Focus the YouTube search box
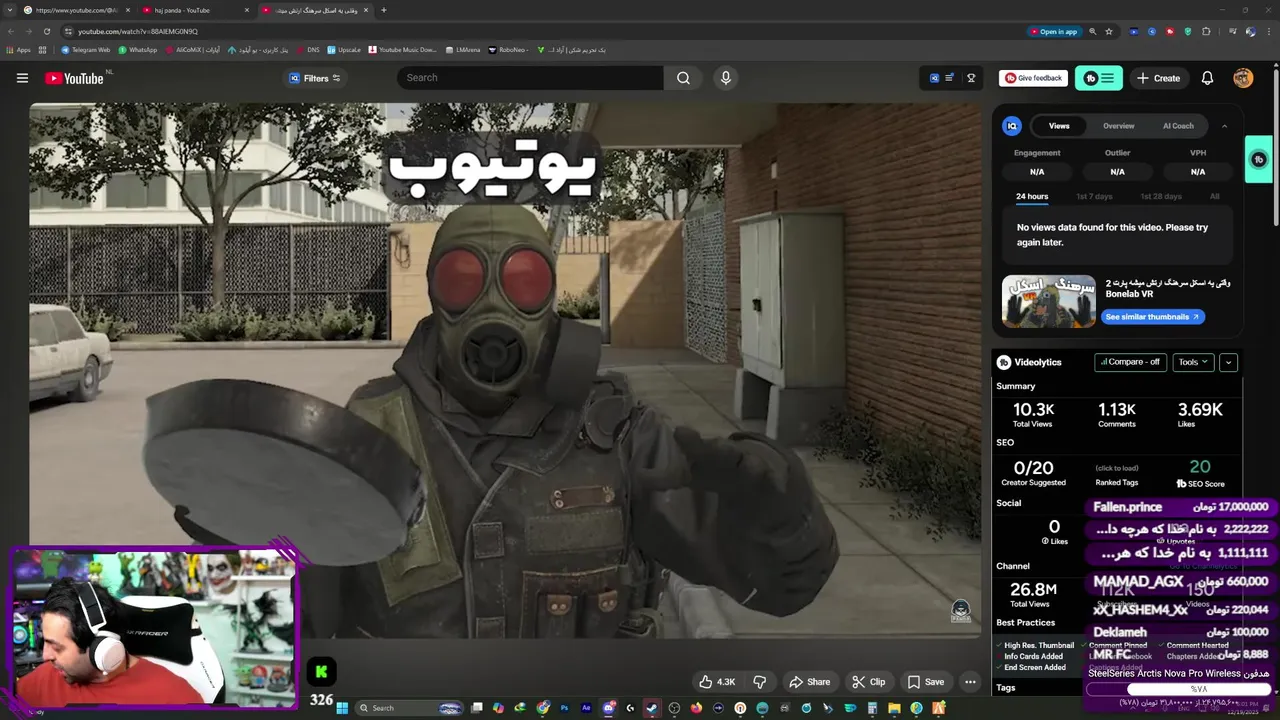This screenshot has height=720, width=1280. click(530, 78)
